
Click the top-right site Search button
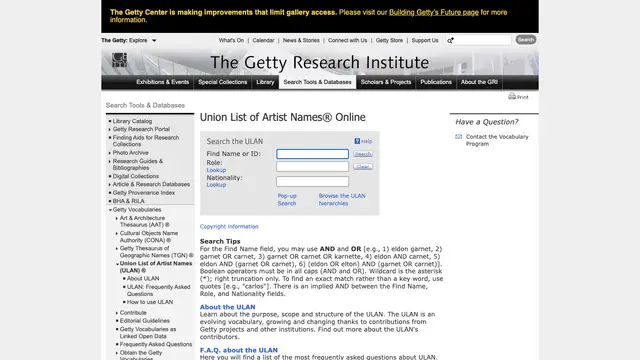point(526,40)
